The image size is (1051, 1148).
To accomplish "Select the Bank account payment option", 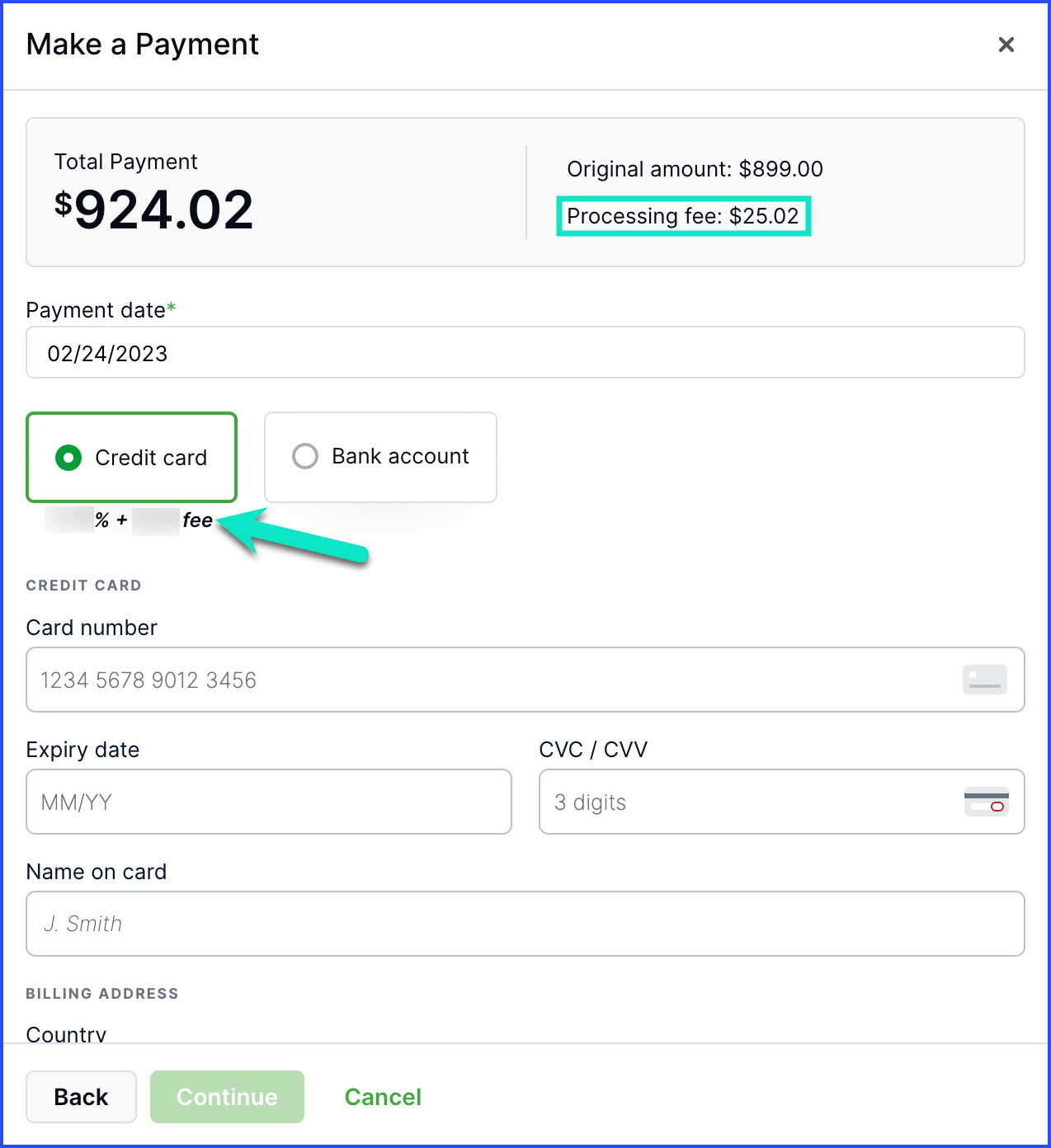I will [x=379, y=456].
